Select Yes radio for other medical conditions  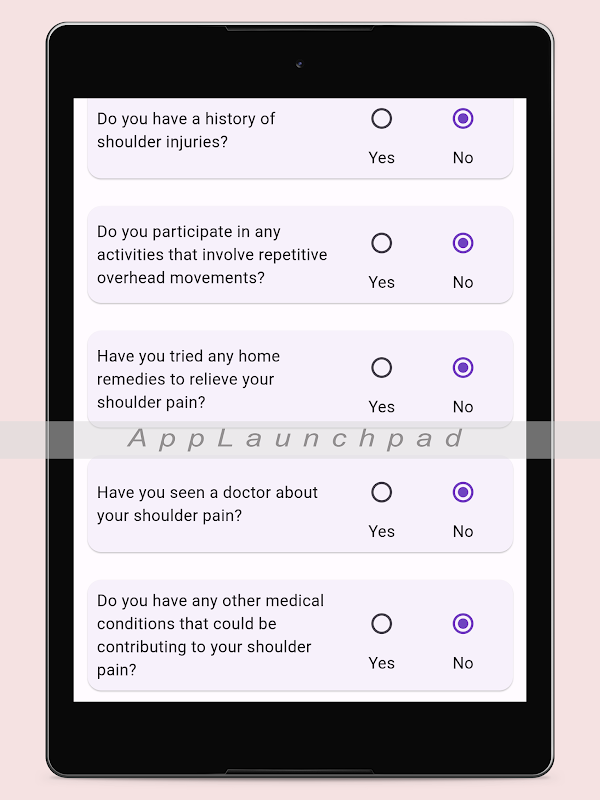(x=381, y=624)
